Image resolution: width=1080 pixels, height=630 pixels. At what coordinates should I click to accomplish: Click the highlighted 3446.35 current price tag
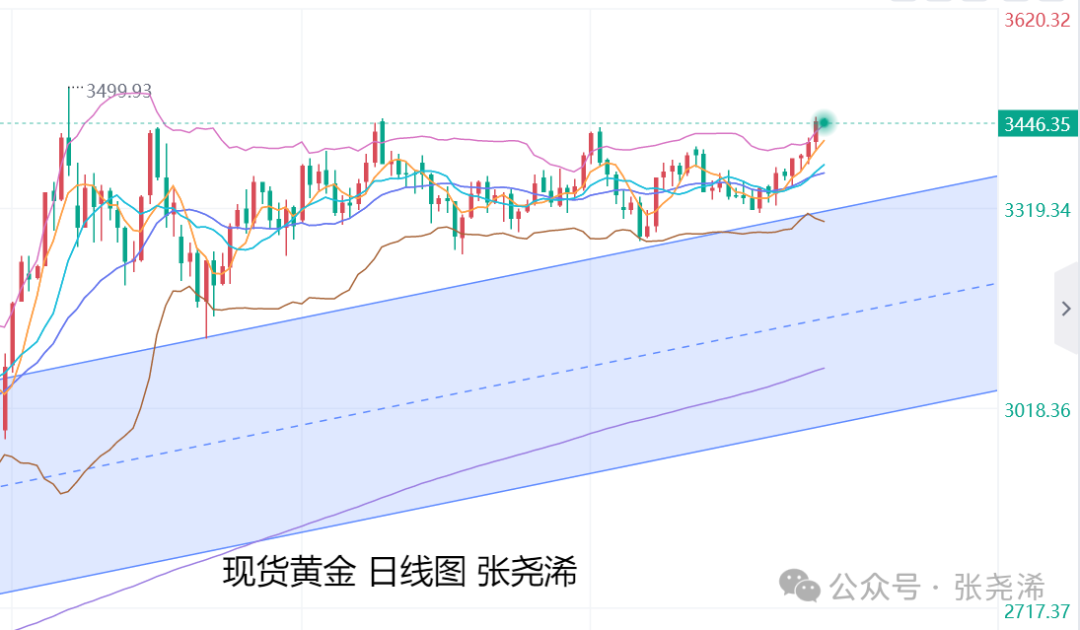[x=1036, y=124]
